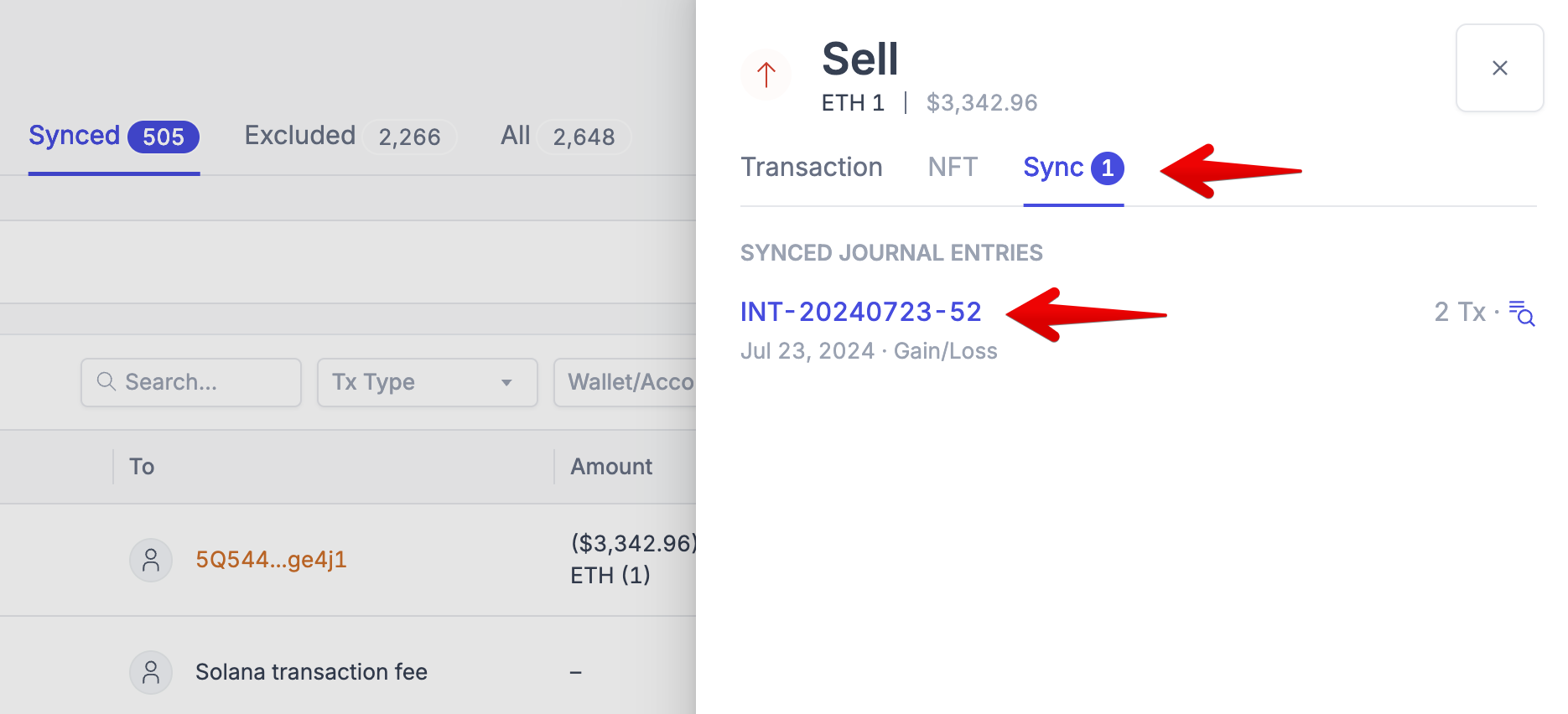Select the Sync tab
Viewport: 1568px width, 714px height.
coord(1053,168)
